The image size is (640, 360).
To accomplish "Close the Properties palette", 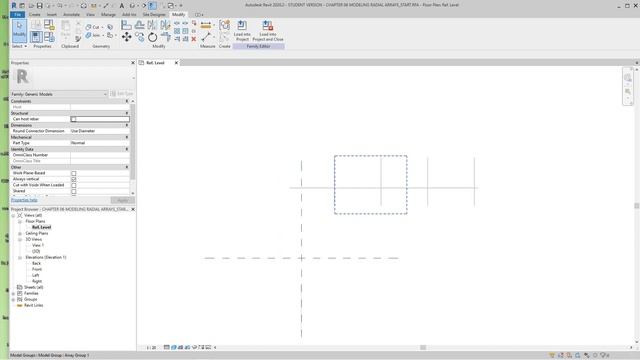I will coord(133,63).
